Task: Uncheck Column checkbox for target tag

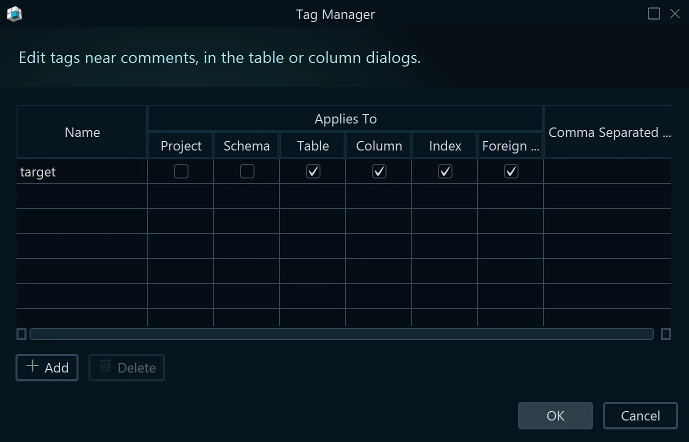Action: click(379, 171)
